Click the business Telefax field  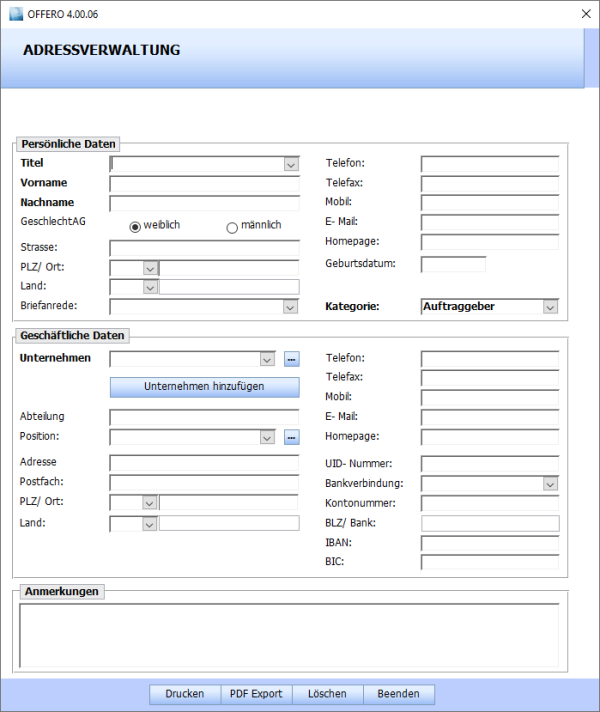point(490,378)
